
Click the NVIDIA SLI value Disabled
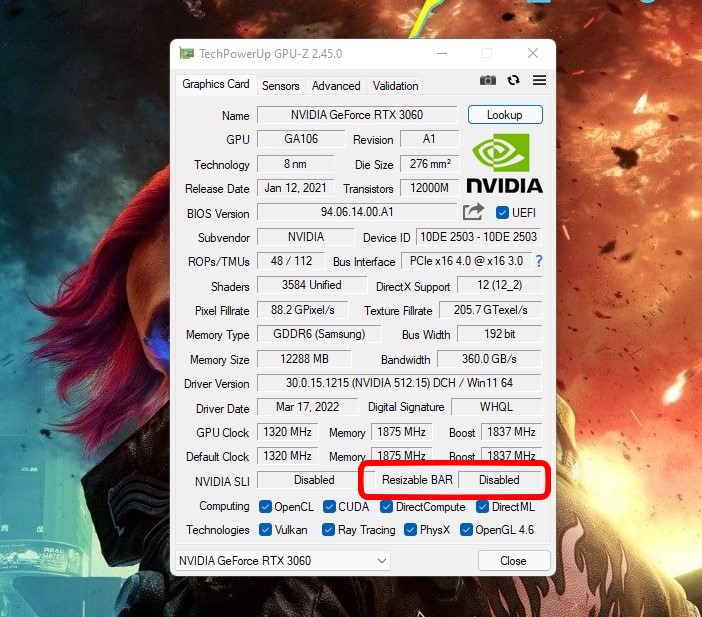coord(314,480)
